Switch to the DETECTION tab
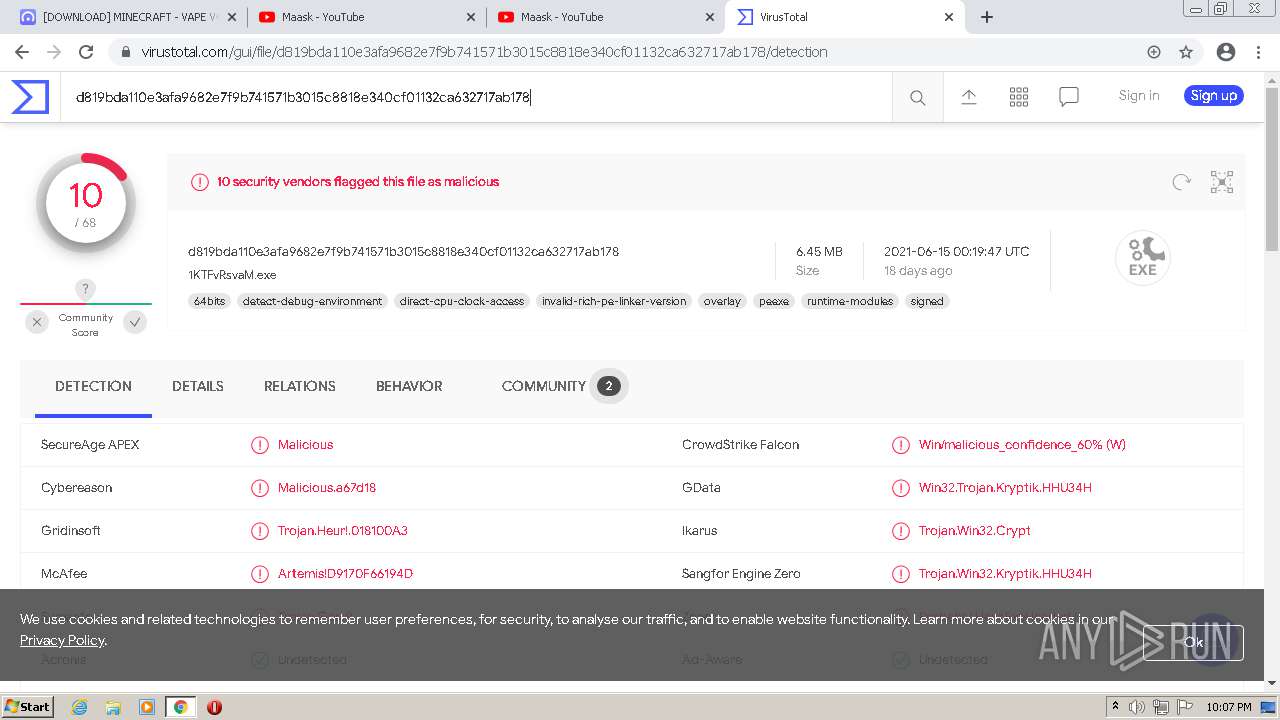 tap(93, 386)
